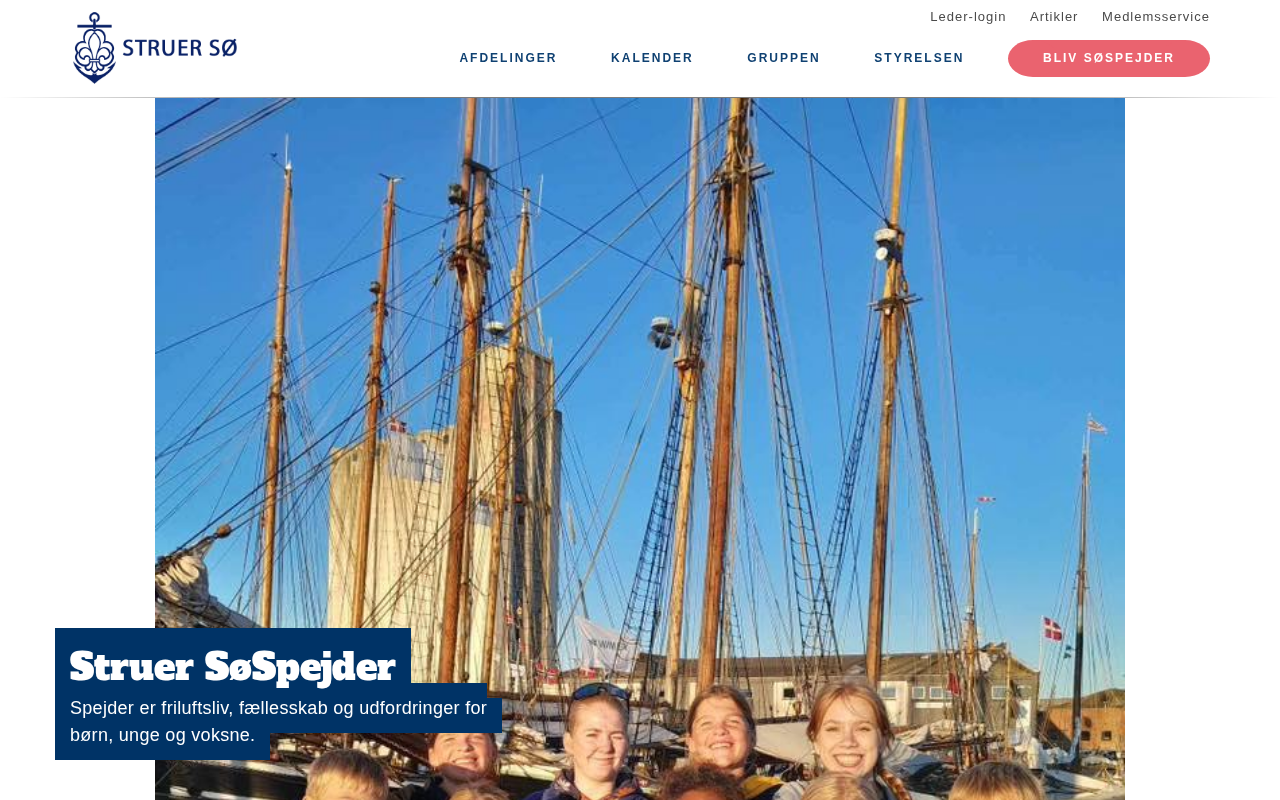Screen dimensions: 1280x800
Task: Click the Struer Sø anchor logo icon
Action: coord(94,48)
